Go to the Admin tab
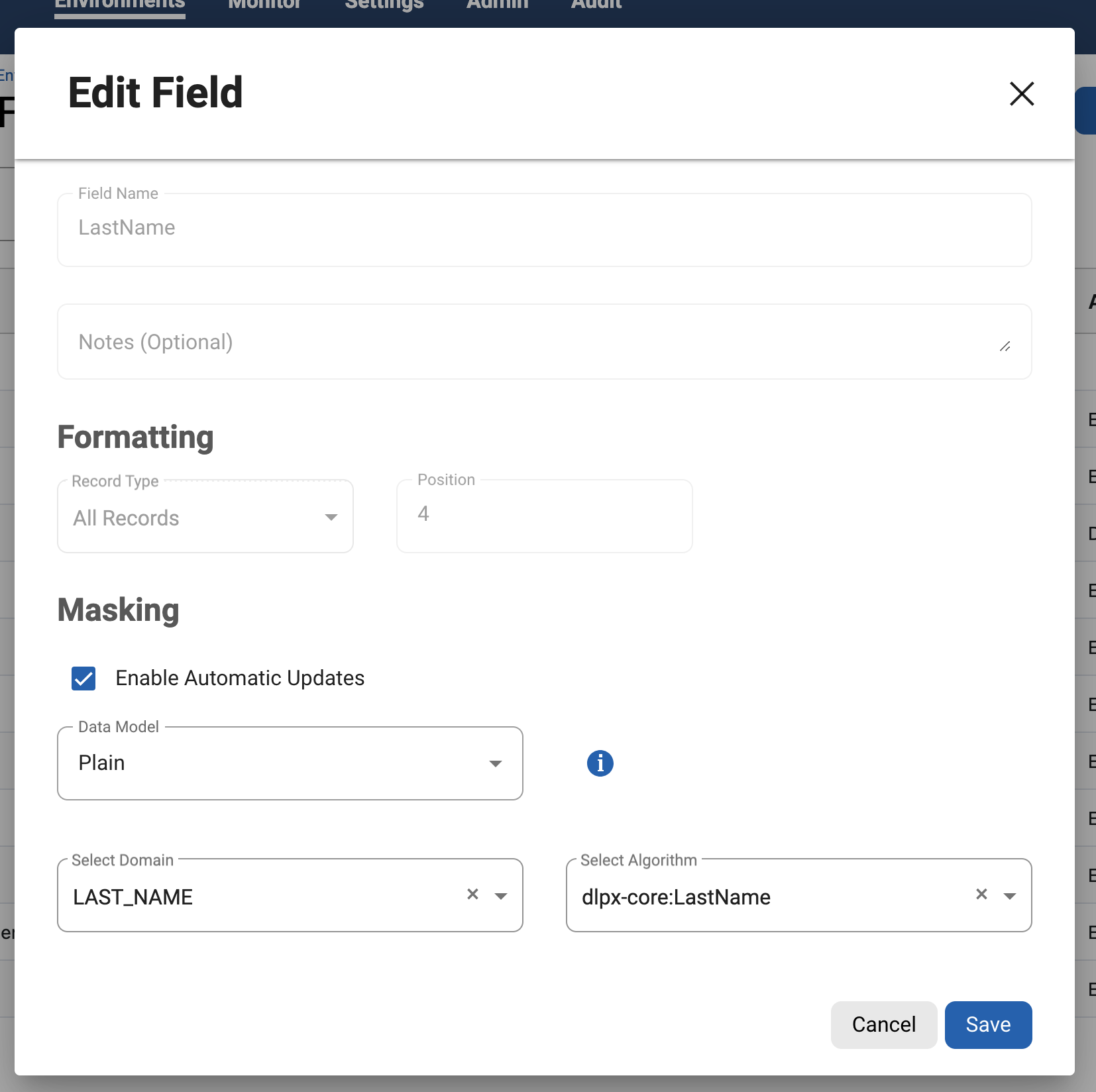 coord(498,5)
